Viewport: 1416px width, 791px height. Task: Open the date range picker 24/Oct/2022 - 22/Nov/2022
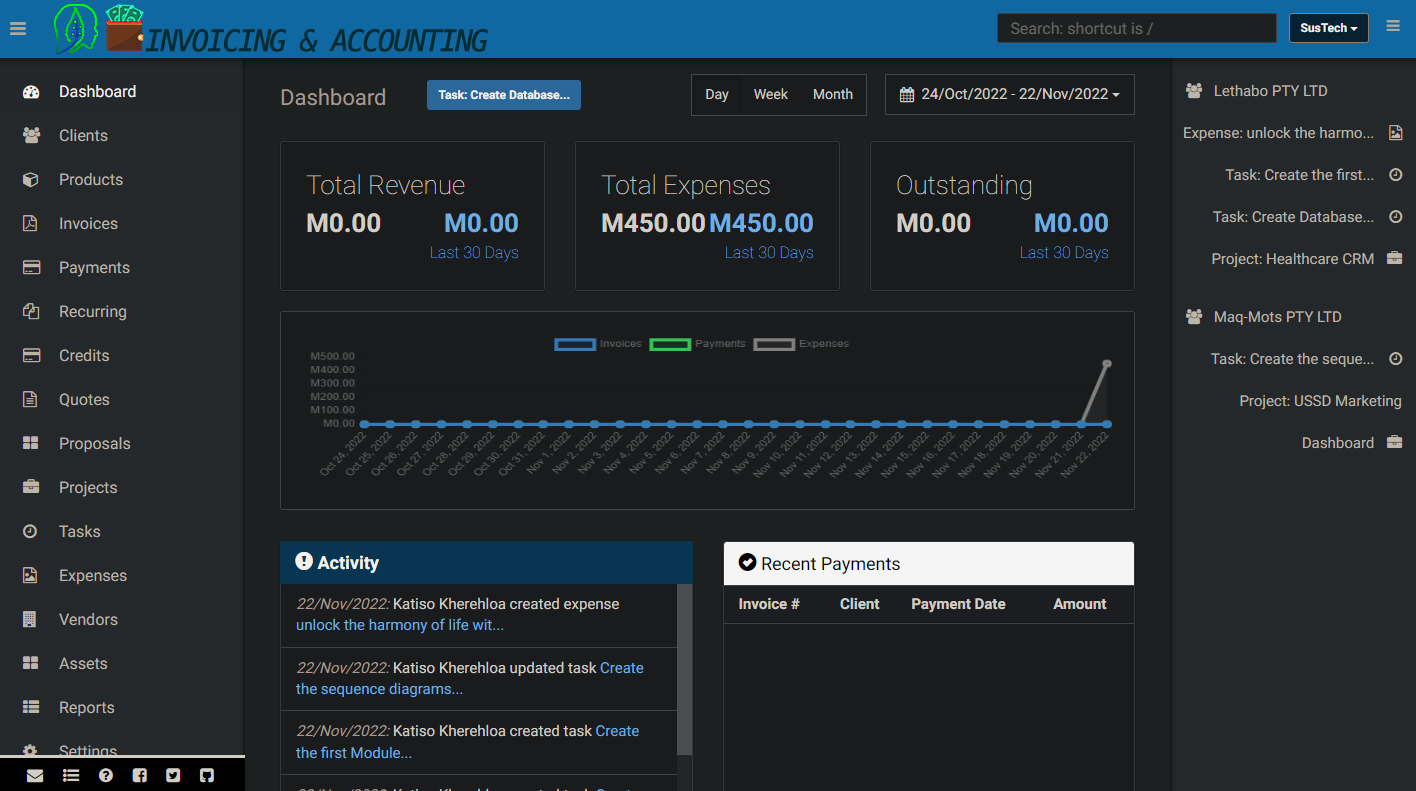point(1010,95)
